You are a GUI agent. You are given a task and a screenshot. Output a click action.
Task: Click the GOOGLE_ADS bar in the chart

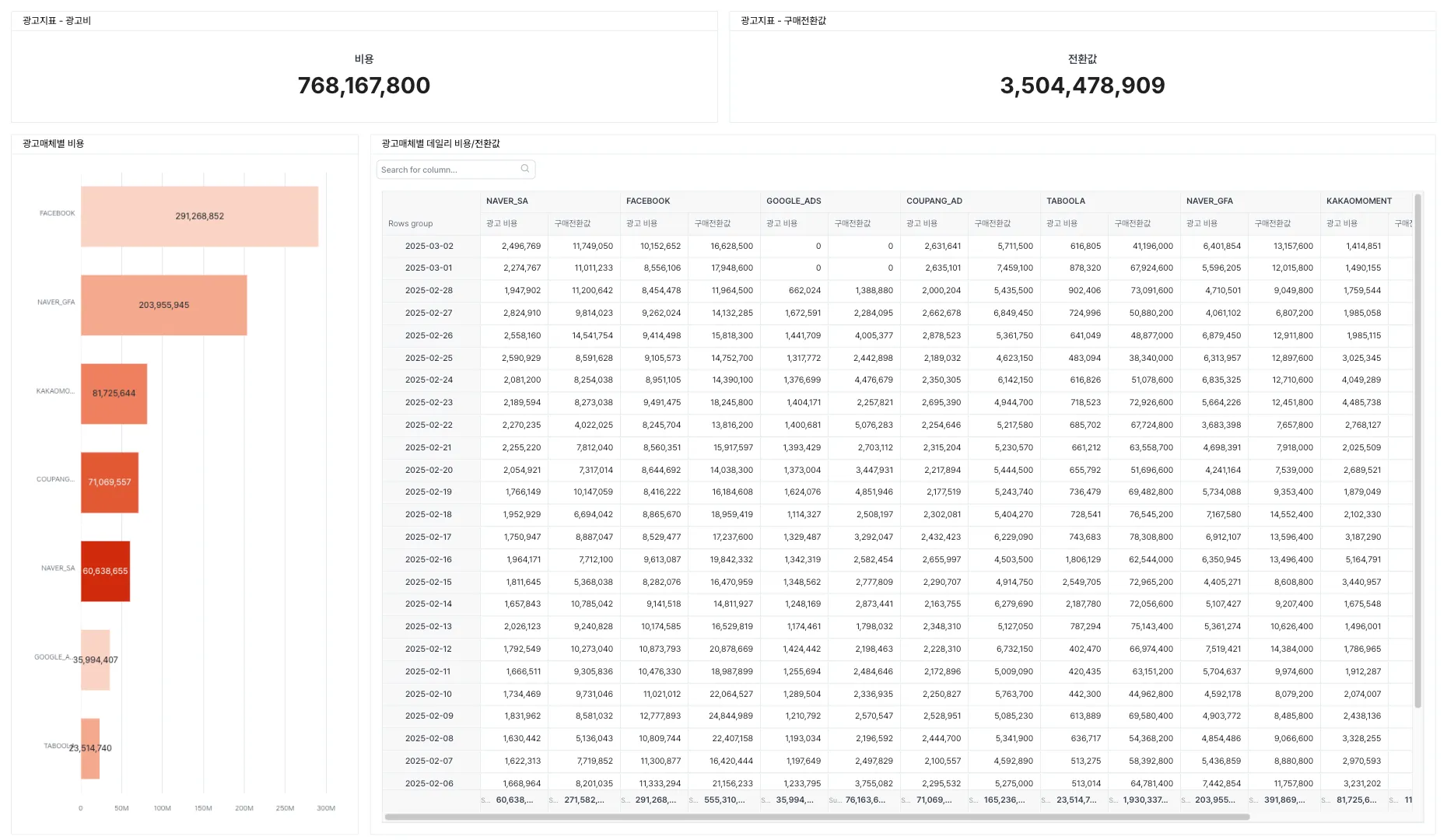click(96, 660)
